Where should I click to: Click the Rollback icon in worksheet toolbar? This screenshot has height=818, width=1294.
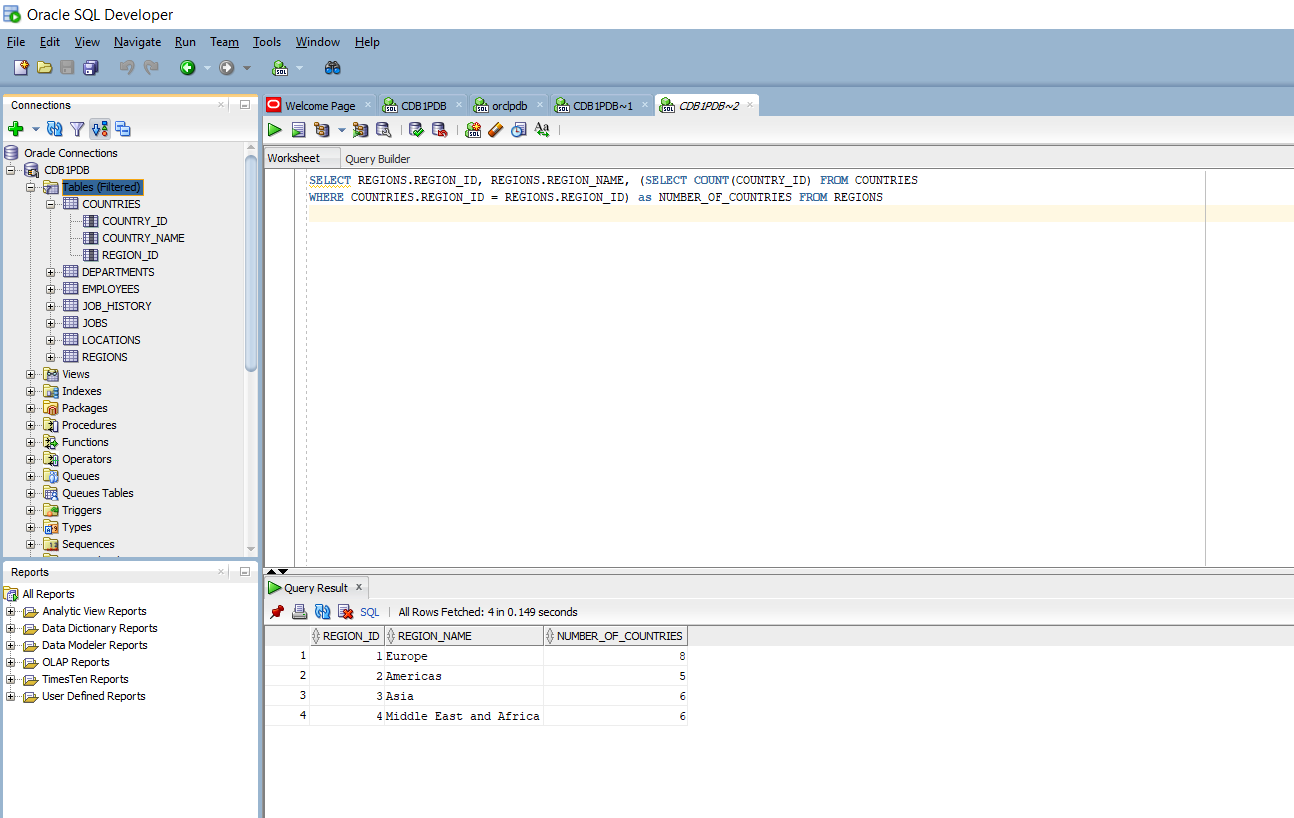click(439, 130)
